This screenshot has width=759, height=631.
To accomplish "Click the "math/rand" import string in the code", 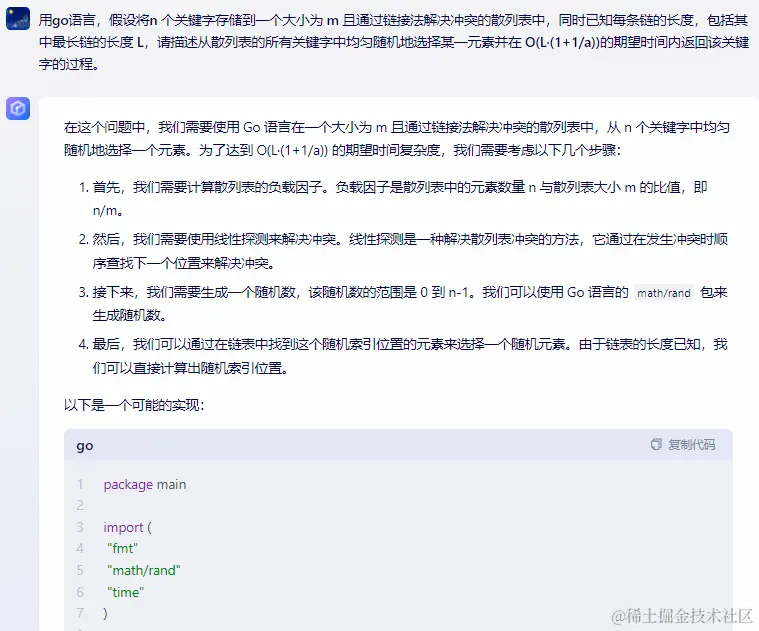I will pos(144,570).
